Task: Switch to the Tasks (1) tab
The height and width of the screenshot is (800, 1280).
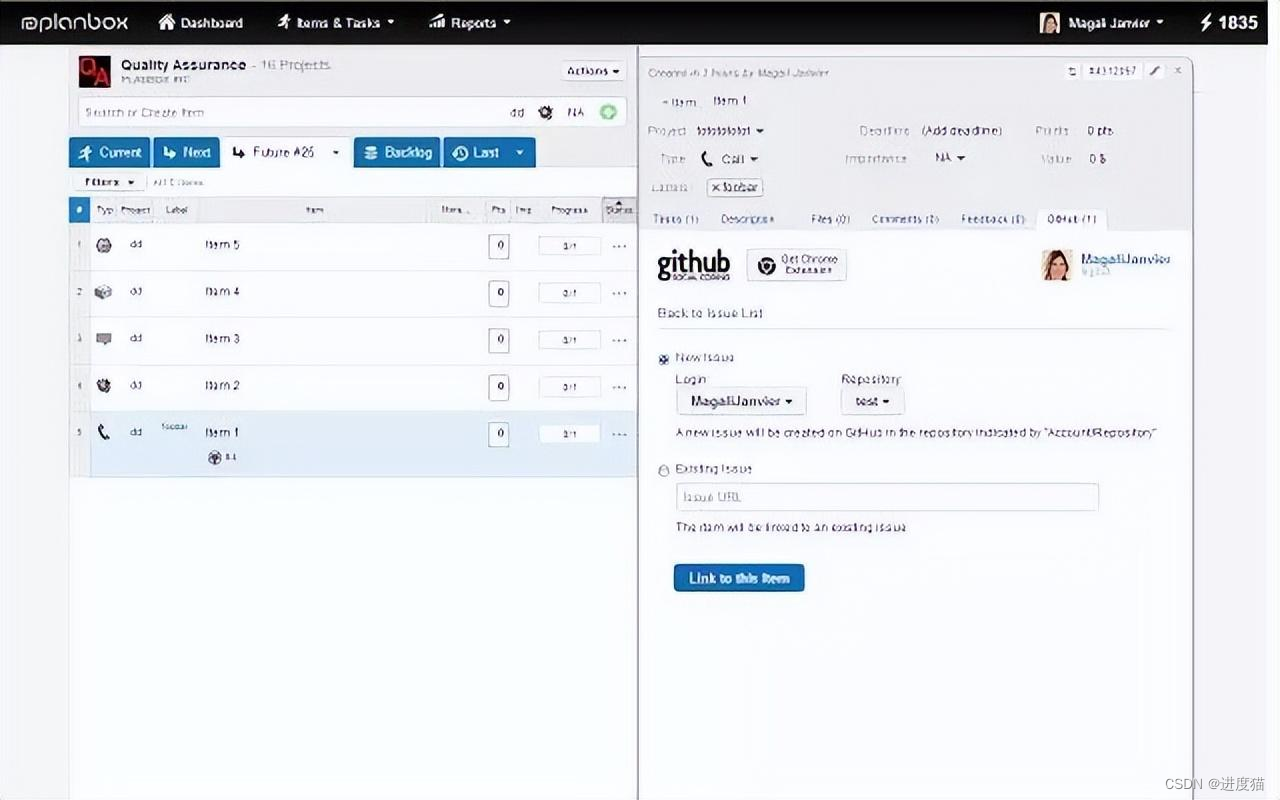Action: [x=676, y=219]
